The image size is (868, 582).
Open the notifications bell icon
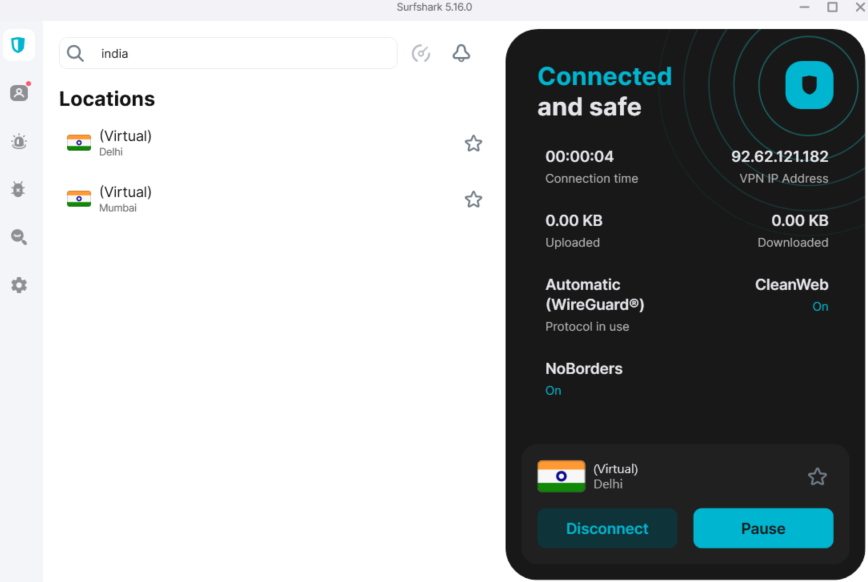pos(461,53)
